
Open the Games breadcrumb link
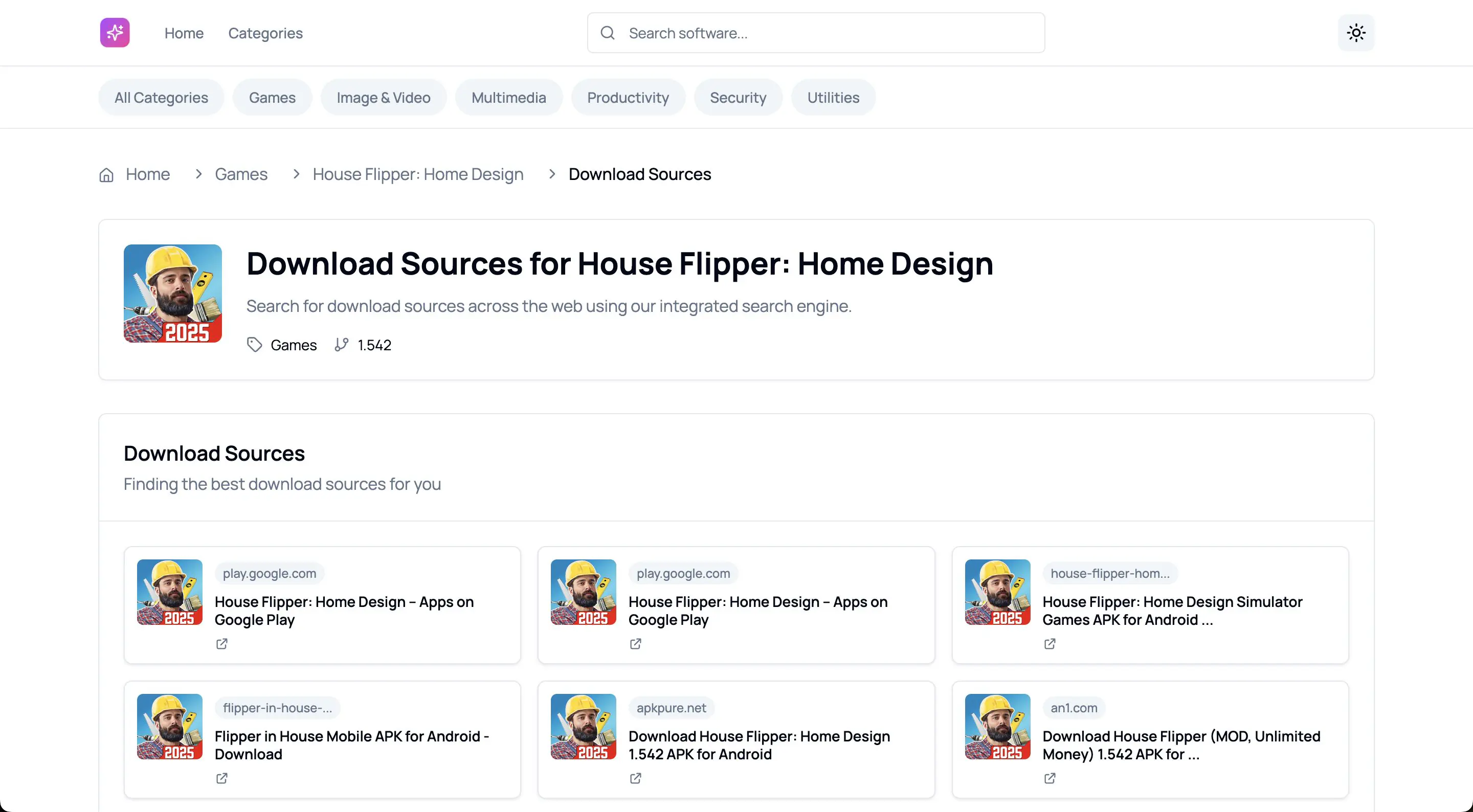click(x=241, y=174)
